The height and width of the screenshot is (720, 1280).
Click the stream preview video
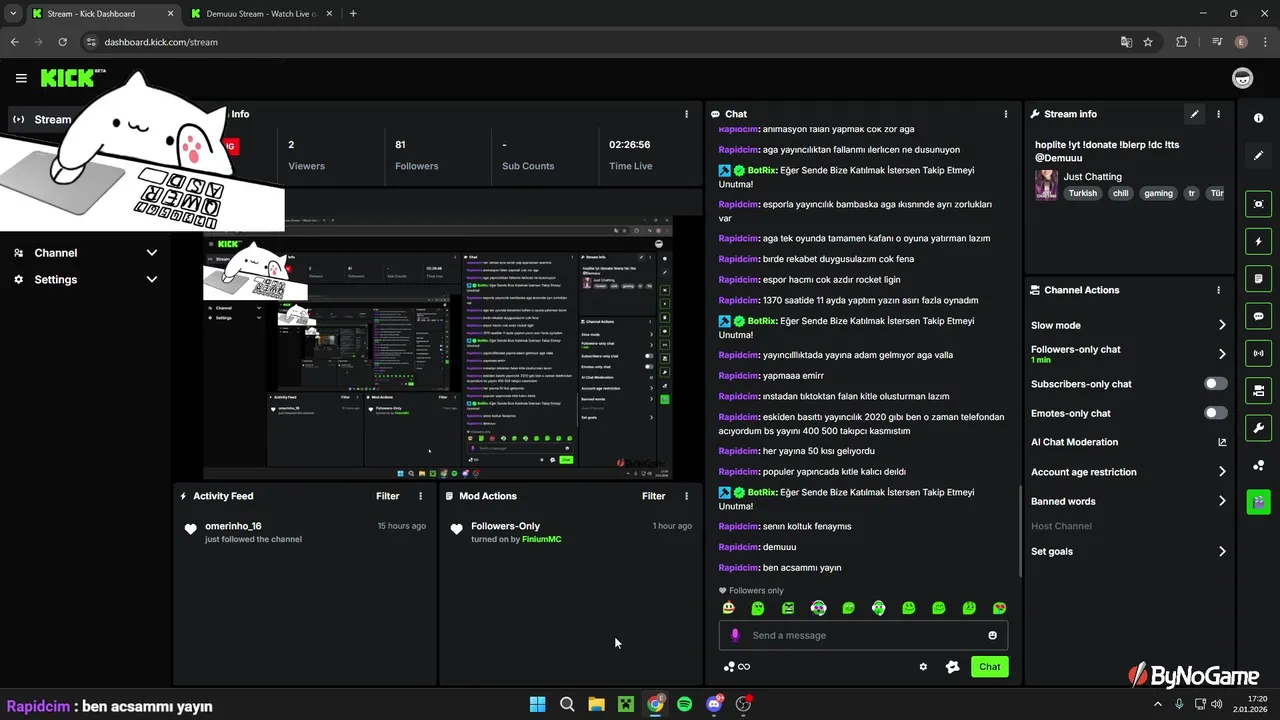[x=438, y=349]
